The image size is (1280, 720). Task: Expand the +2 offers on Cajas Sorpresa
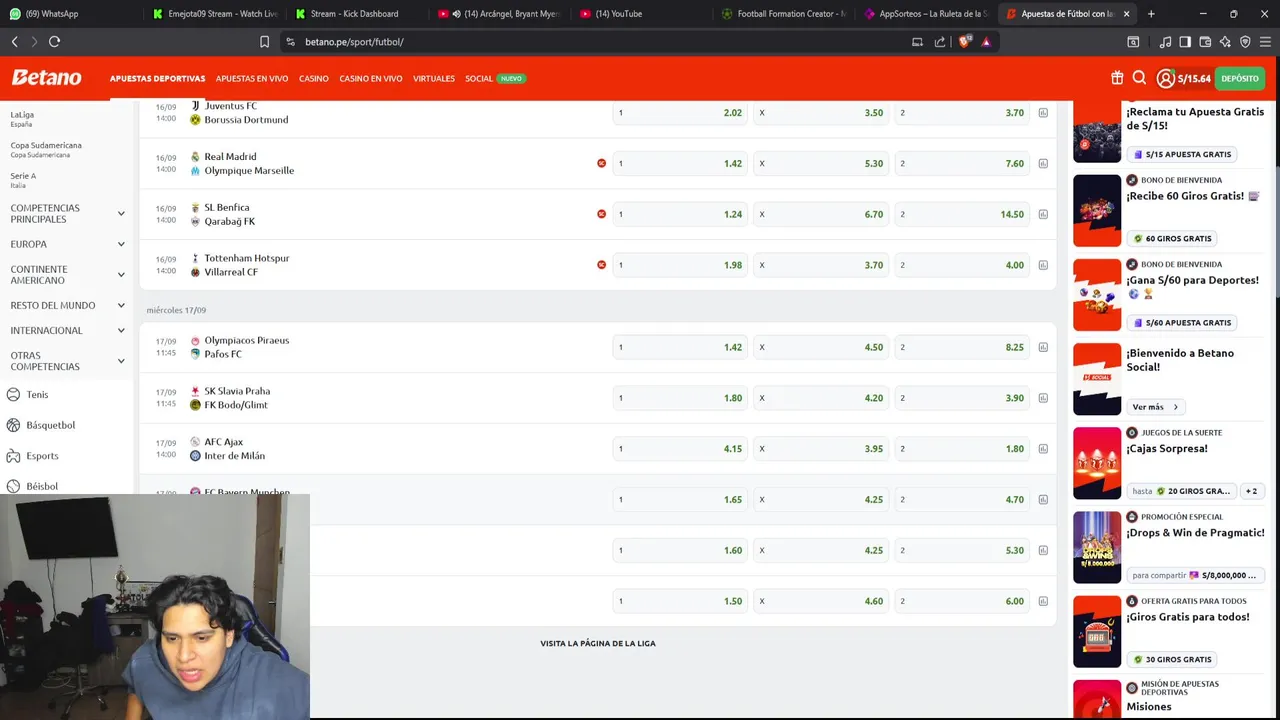pyautogui.click(x=1251, y=491)
